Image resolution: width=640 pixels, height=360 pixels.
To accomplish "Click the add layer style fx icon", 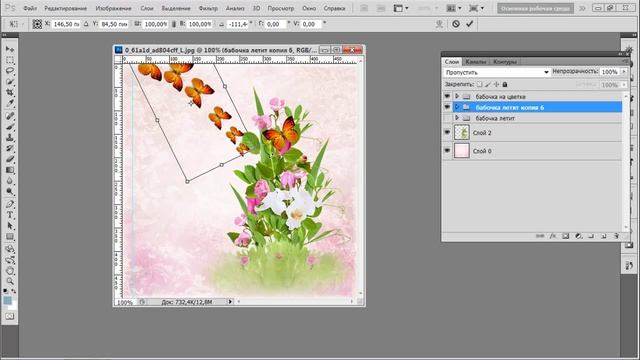I will [553, 236].
